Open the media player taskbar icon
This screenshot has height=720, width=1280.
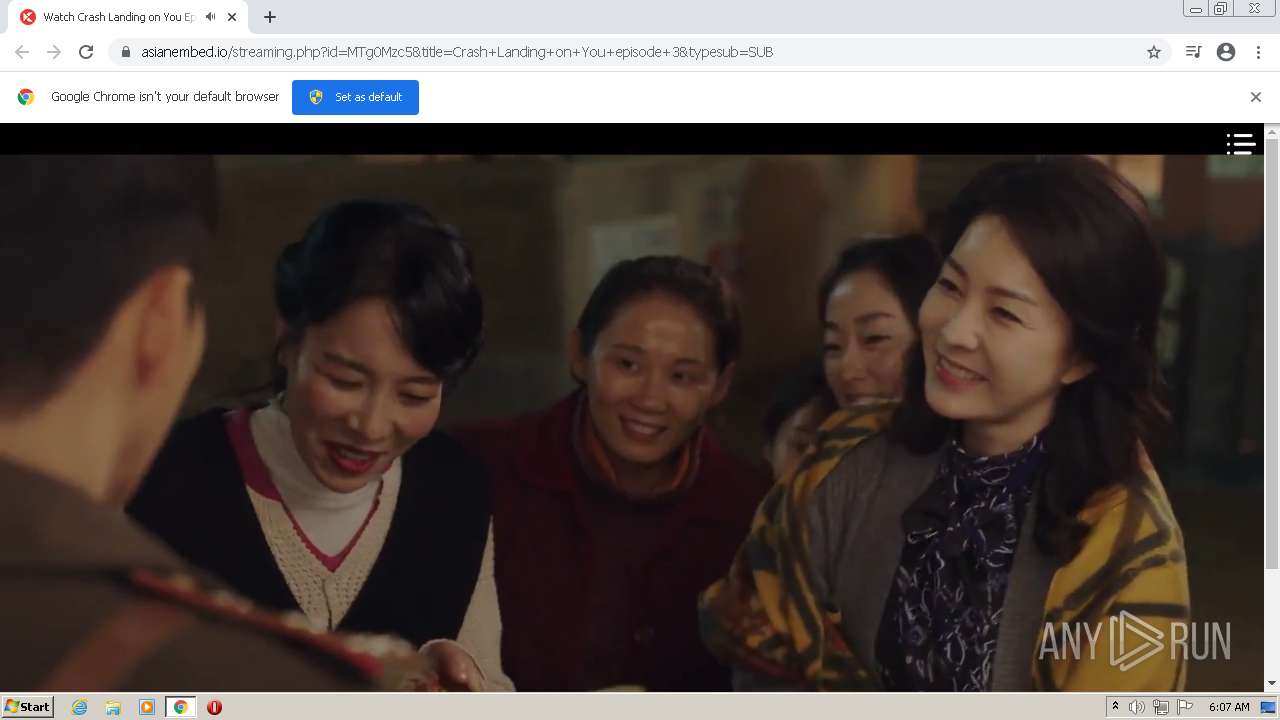[147, 707]
